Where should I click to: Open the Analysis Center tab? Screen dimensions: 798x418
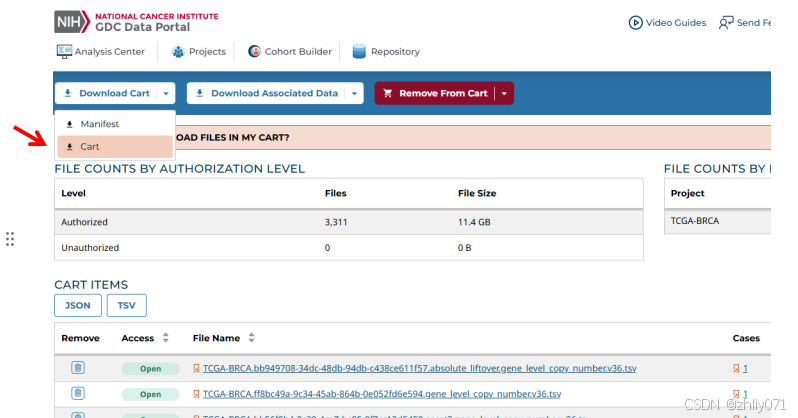click(x=101, y=51)
